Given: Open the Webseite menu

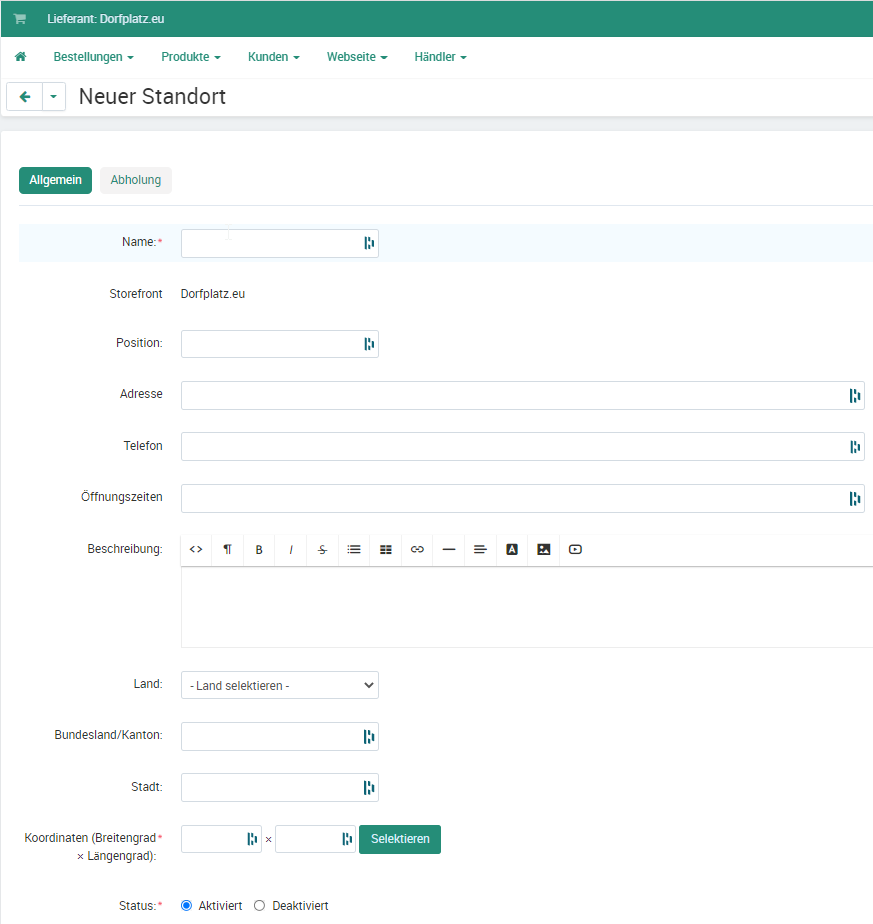Looking at the screenshot, I should coord(357,57).
